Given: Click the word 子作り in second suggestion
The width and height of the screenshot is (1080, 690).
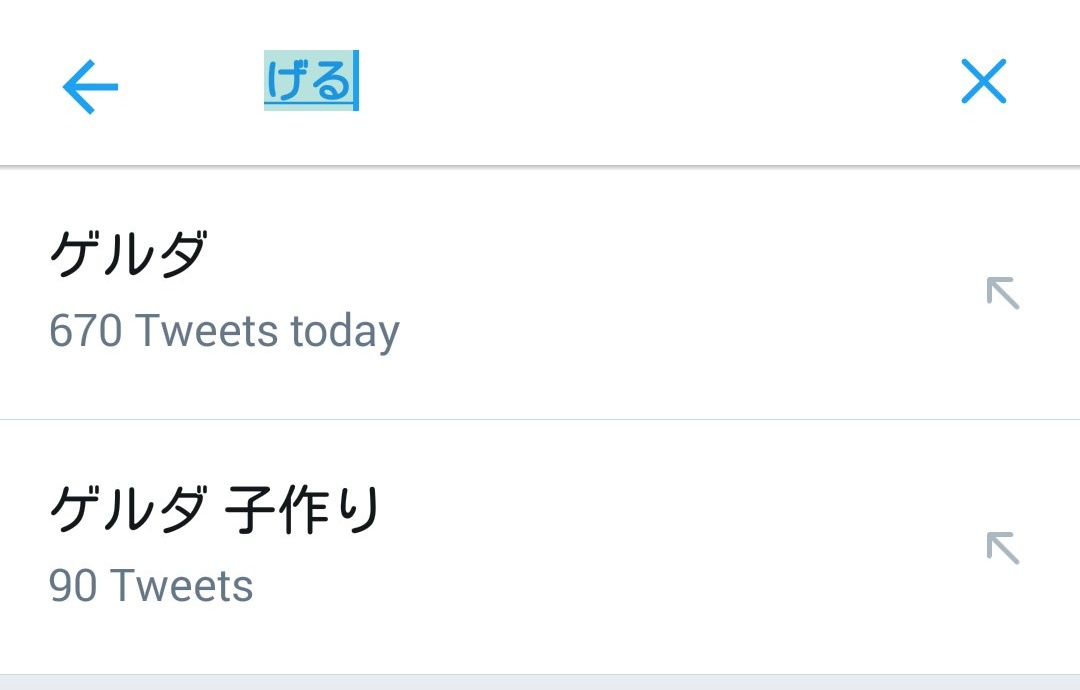Looking at the screenshot, I should click(x=302, y=511).
